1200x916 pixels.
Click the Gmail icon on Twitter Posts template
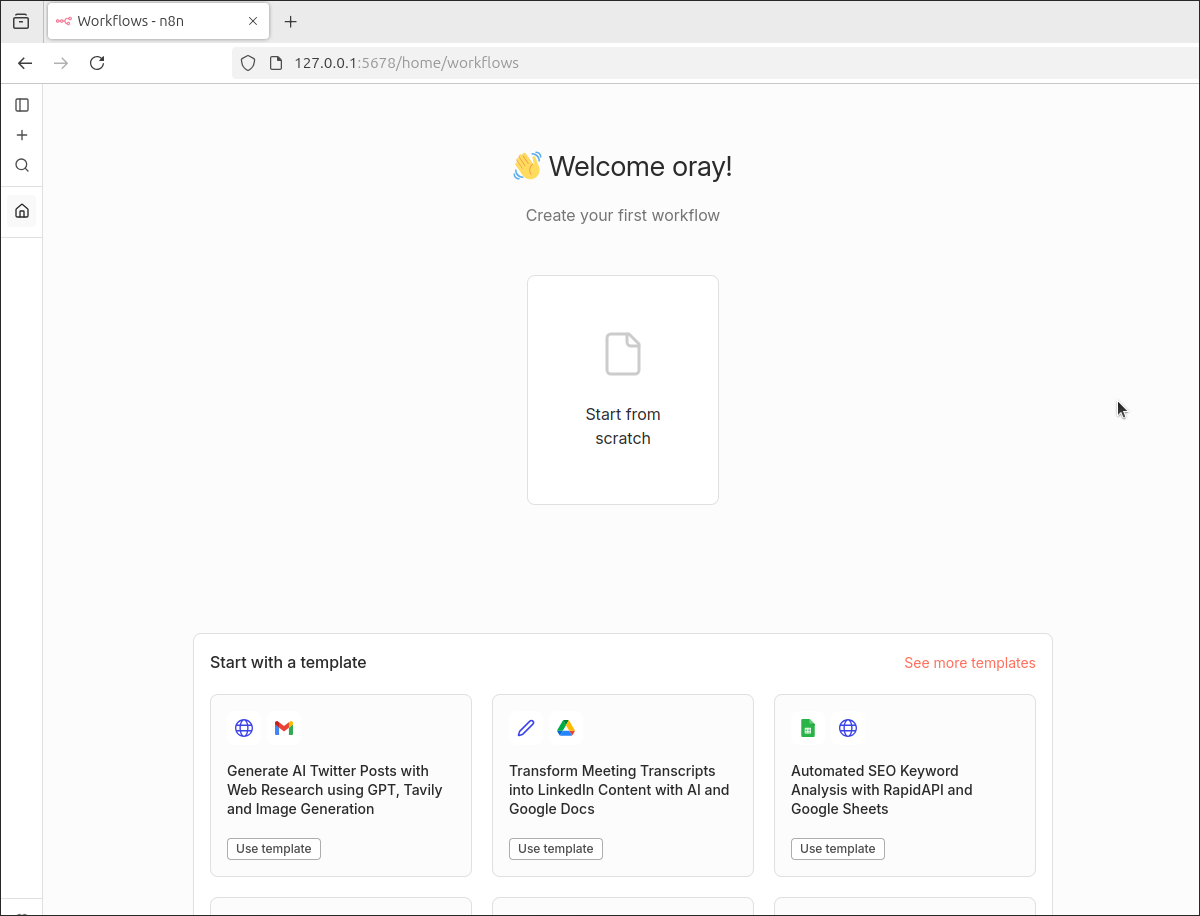click(x=284, y=728)
